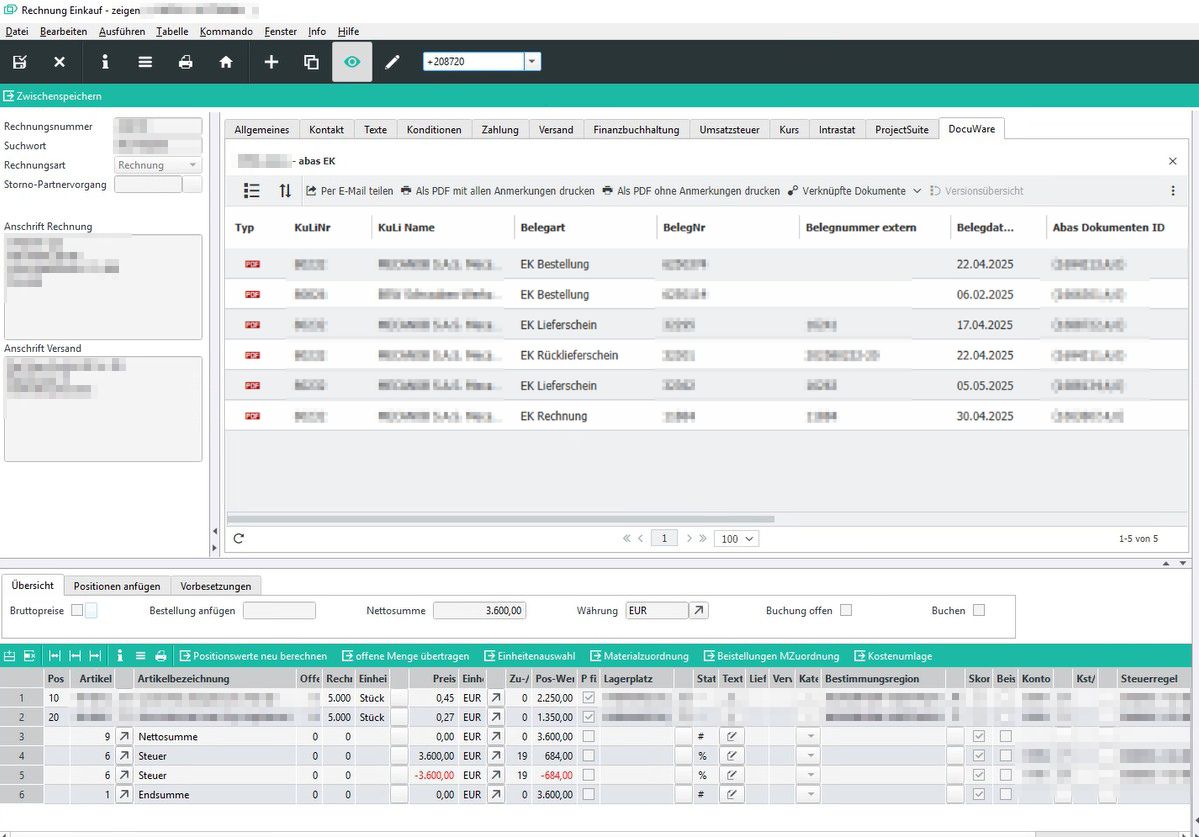Toggle the P fi checkbox in position 10 row
Screen dimensions: 1199x837
[588, 698]
